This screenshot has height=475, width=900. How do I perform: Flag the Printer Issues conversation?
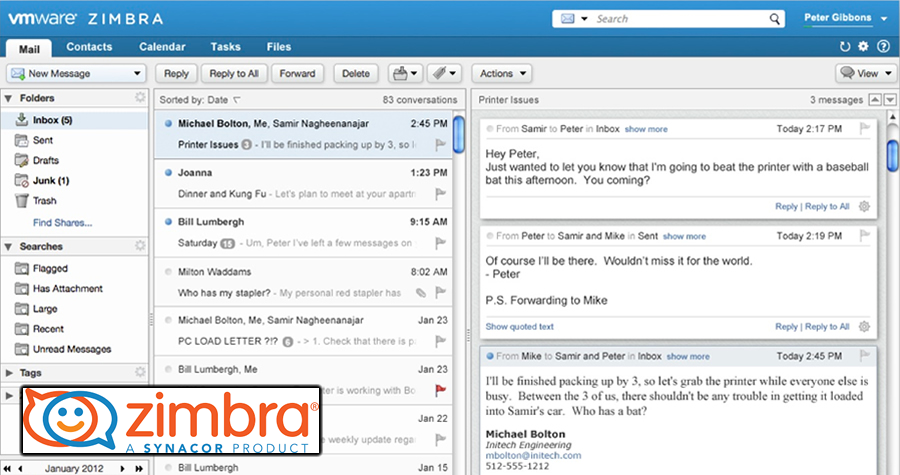coord(440,145)
